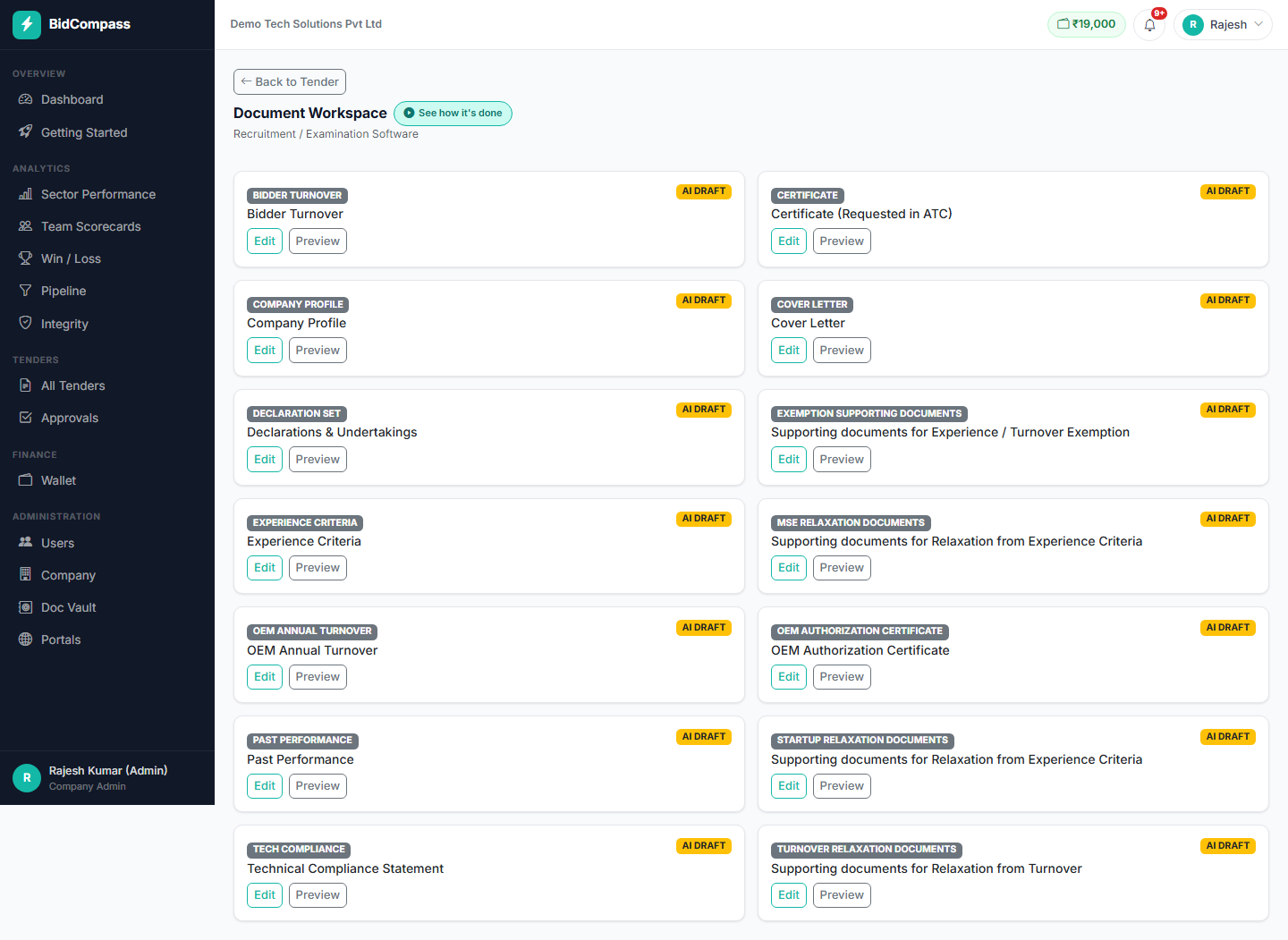Click the MSE RELAXATION DOCUMENTS tag
The height and width of the screenshot is (940, 1288).
(851, 523)
